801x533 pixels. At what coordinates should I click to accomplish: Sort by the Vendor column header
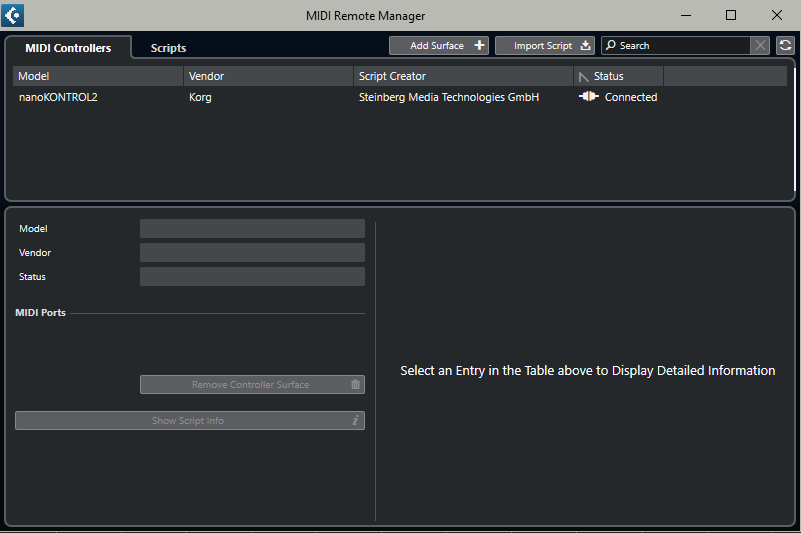click(268, 76)
